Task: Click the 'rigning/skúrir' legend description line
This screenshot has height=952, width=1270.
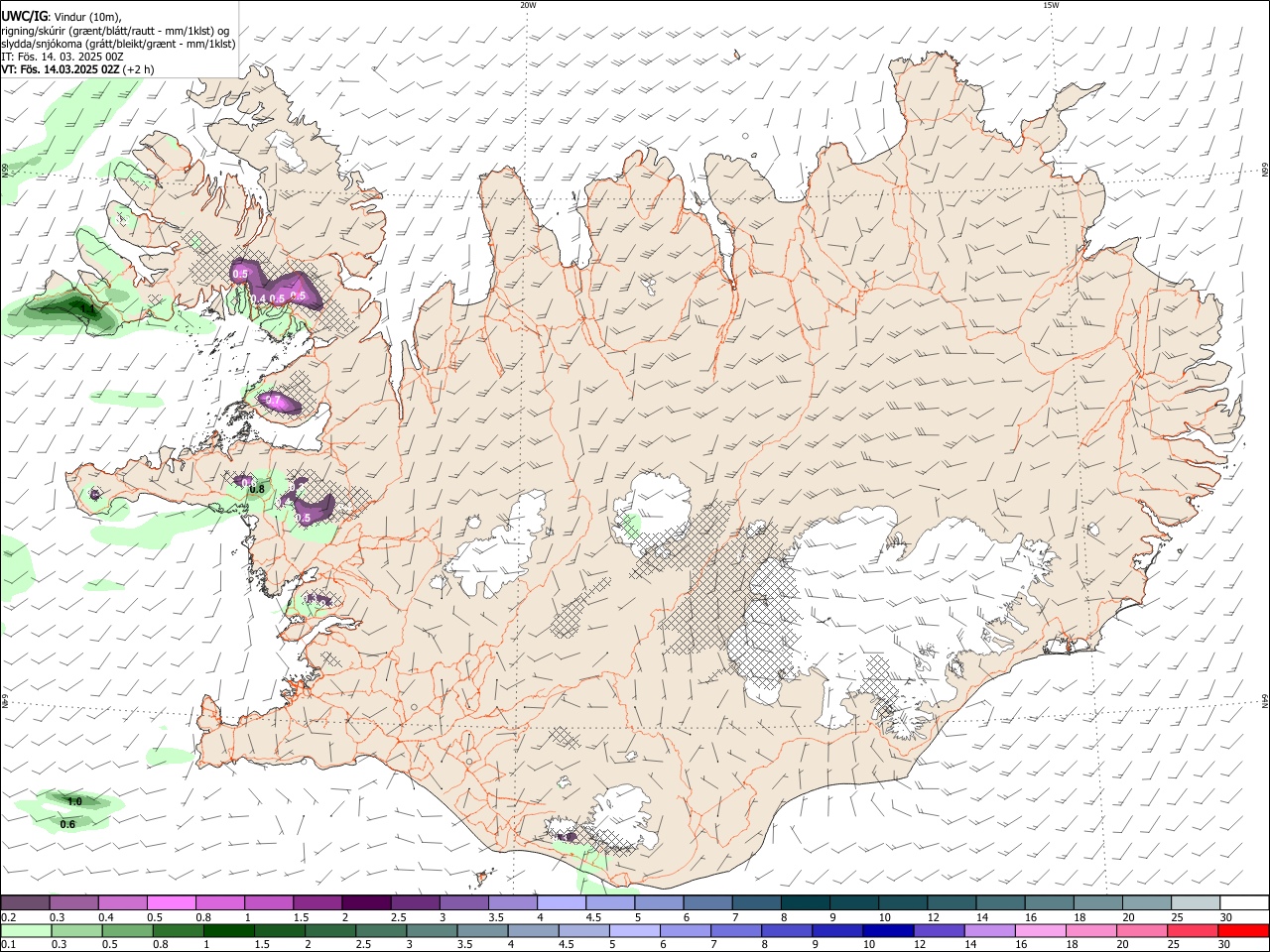Action: tap(115, 31)
